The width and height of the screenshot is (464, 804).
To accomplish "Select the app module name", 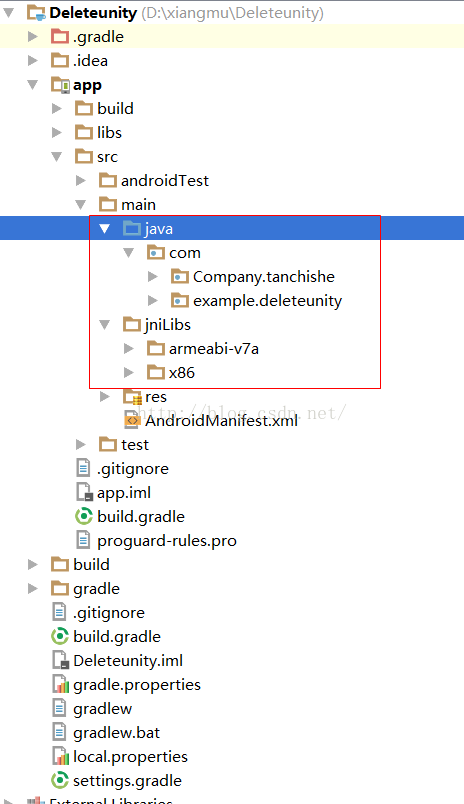I will 87,86.
